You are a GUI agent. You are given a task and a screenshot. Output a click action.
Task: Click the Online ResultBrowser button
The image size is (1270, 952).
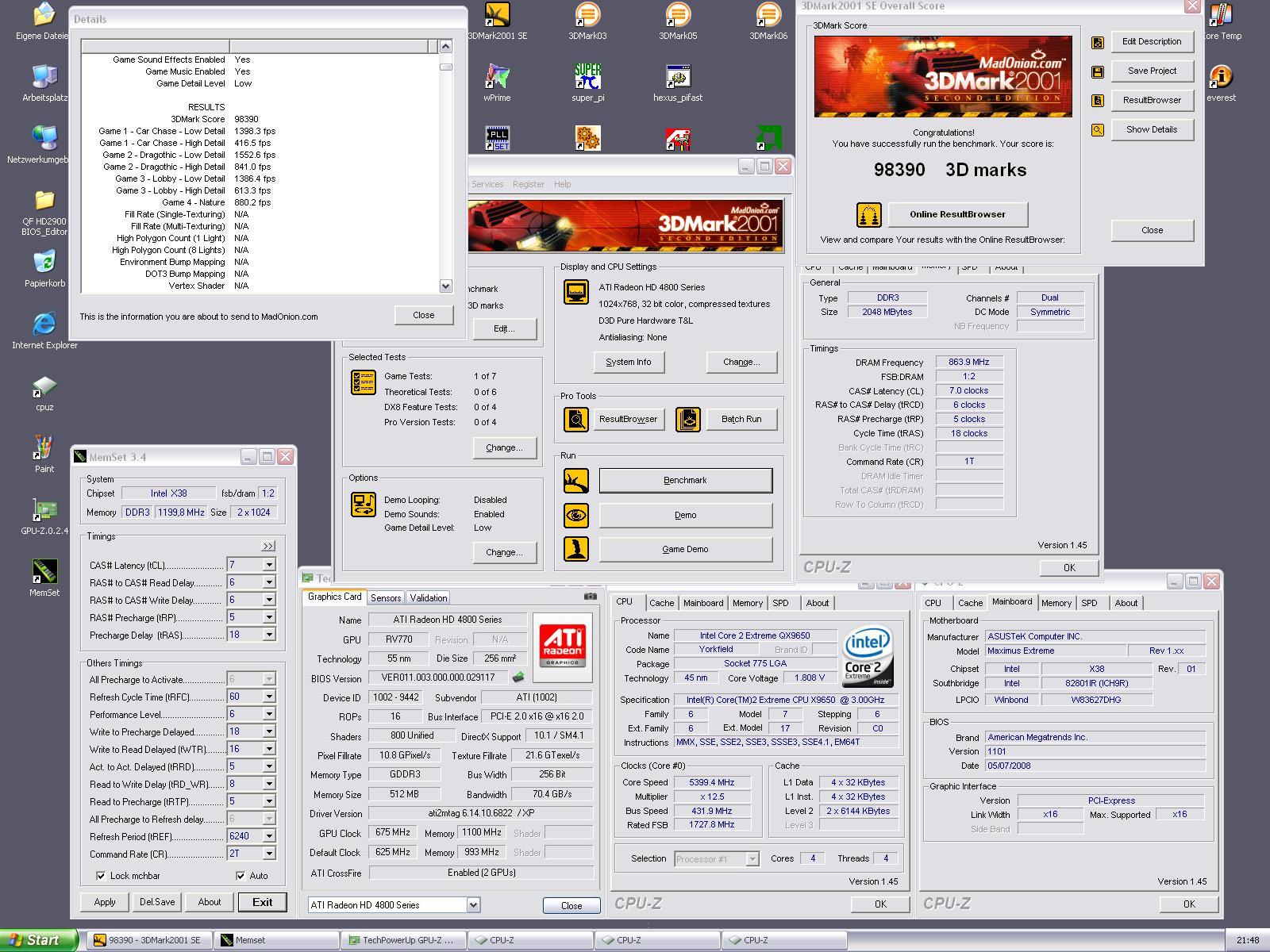pyautogui.click(x=957, y=214)
